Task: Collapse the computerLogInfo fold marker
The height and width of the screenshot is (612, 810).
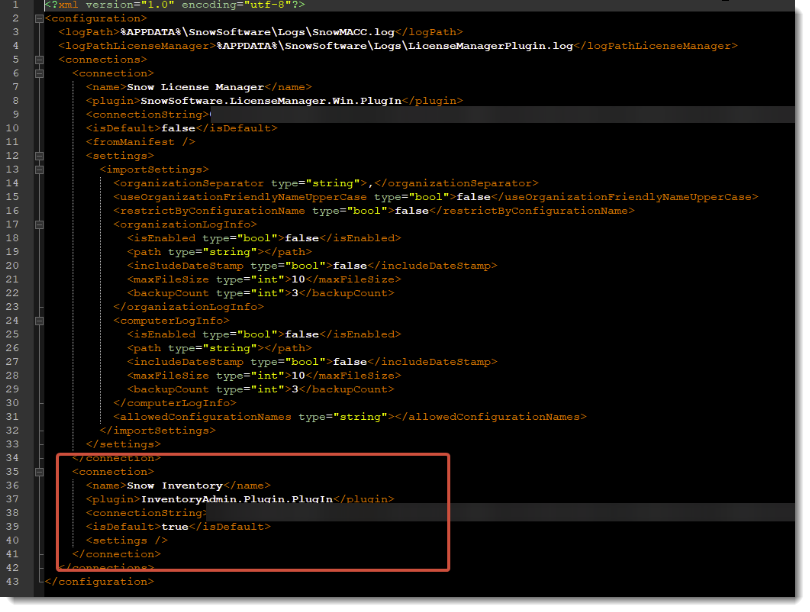Action: click(39, 321)
